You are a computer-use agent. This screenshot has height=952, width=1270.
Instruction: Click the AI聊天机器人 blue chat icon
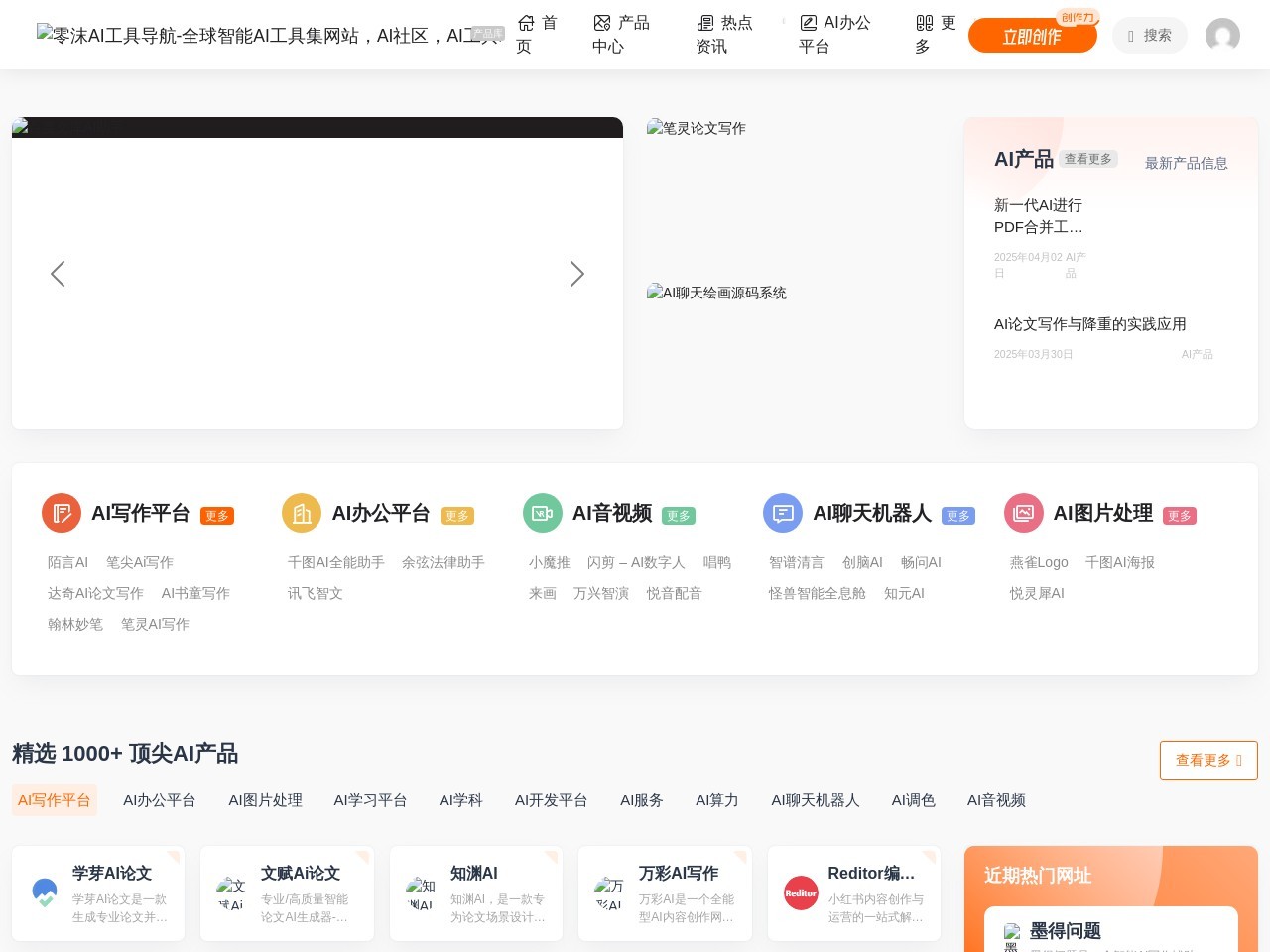tap(783, 513)
